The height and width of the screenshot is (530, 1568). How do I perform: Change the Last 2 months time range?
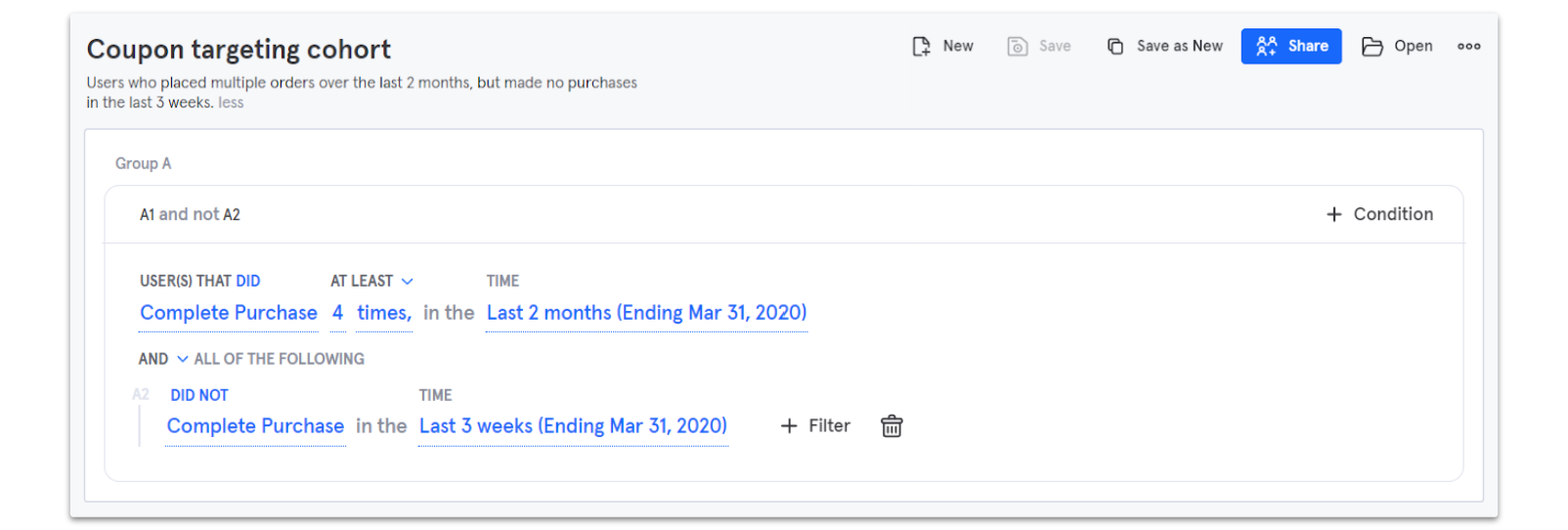click(x=646, y=313)
